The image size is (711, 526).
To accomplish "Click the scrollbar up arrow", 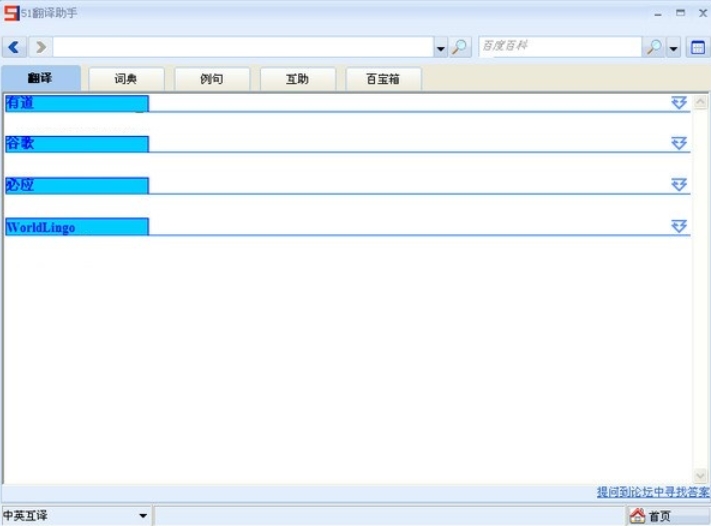I will pyautogui.click(x=700, y=102).
